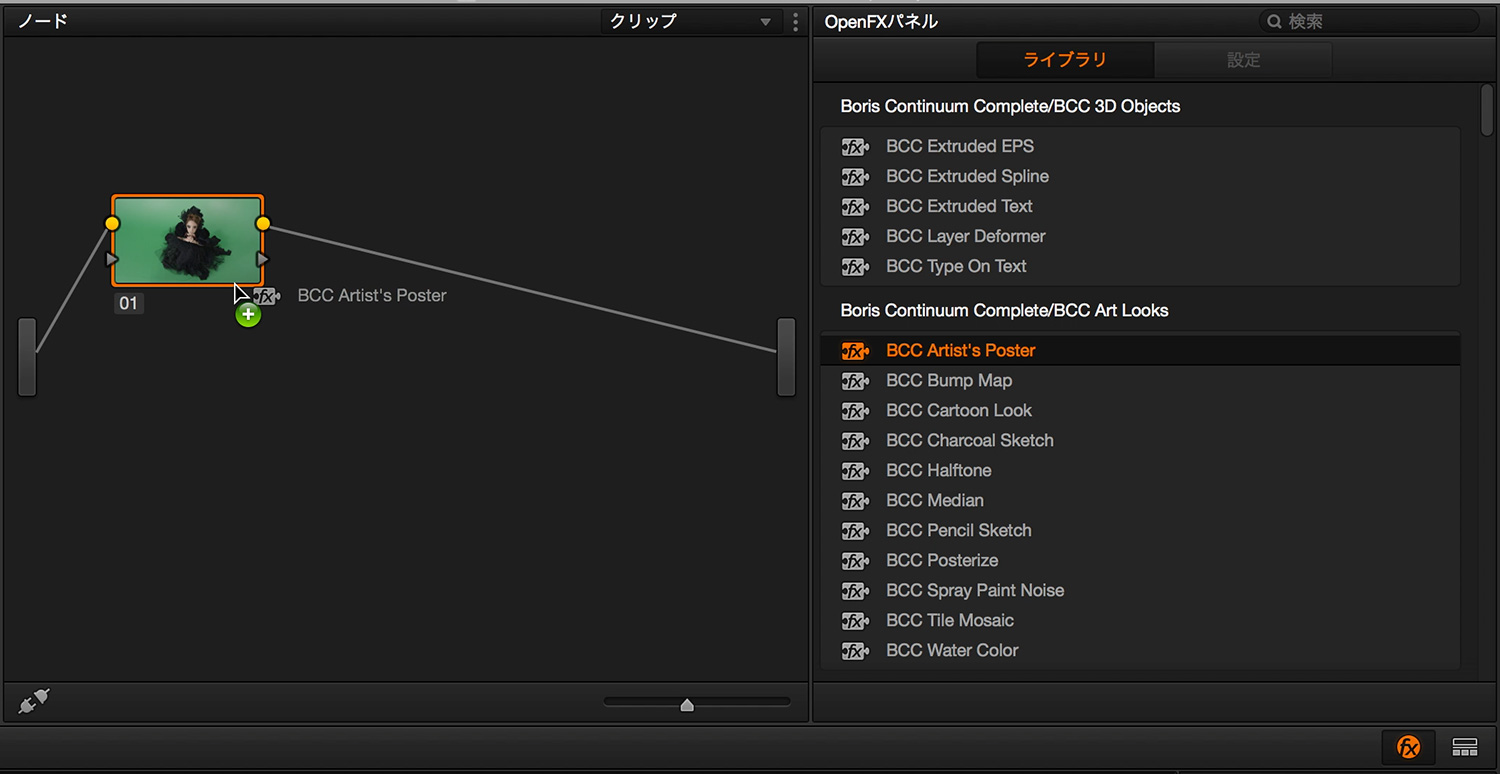1500x774 pixels.
Task: Toggle the panel layout icon at bottom right
Action: pos(1465,746)
